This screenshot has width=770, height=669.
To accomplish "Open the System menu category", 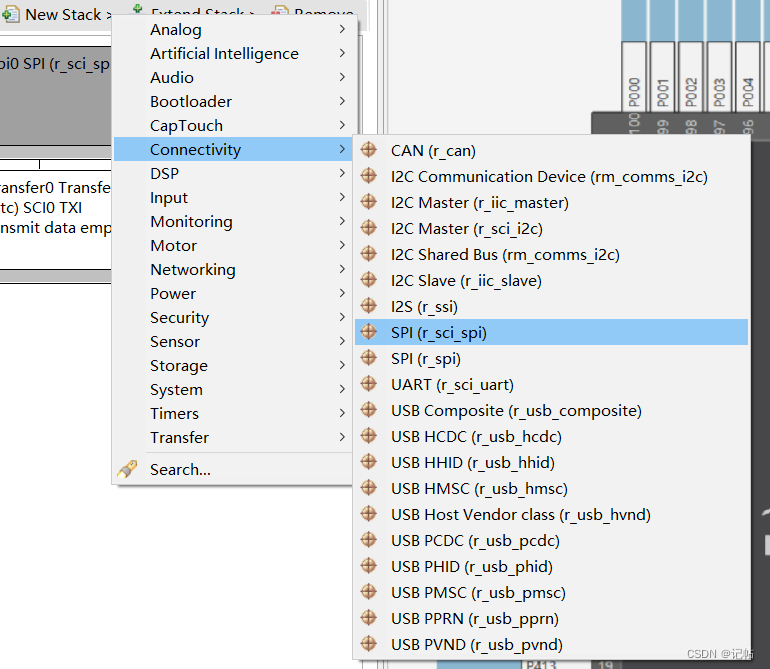I will (233, 390).
